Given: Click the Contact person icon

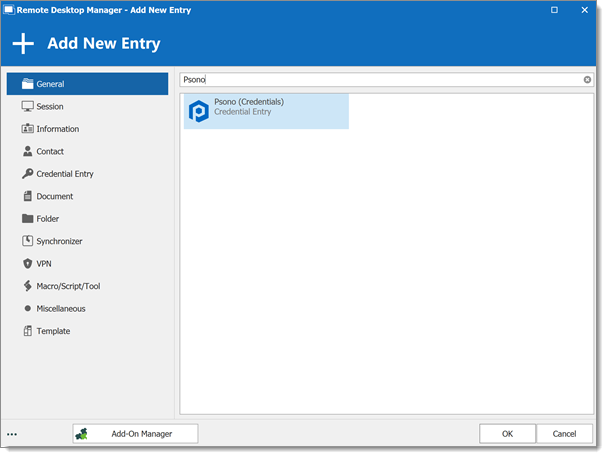Looking at the screenshot, I should click(27, 151).
